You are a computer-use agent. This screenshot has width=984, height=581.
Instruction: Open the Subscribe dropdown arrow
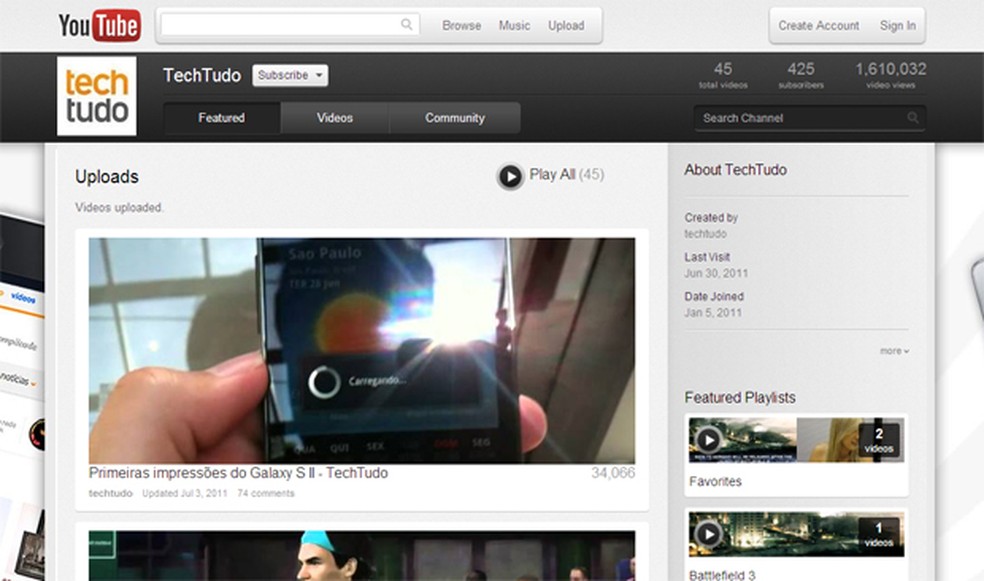(319, 75)
